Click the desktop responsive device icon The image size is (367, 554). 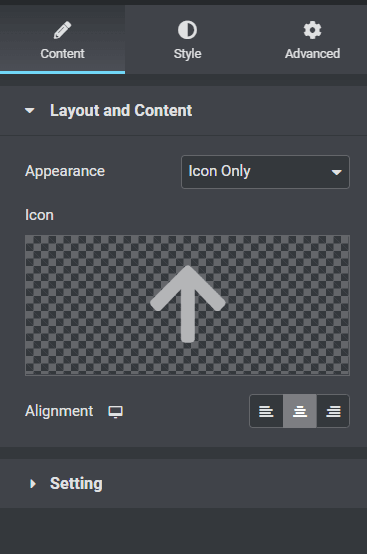coord(116,412)
